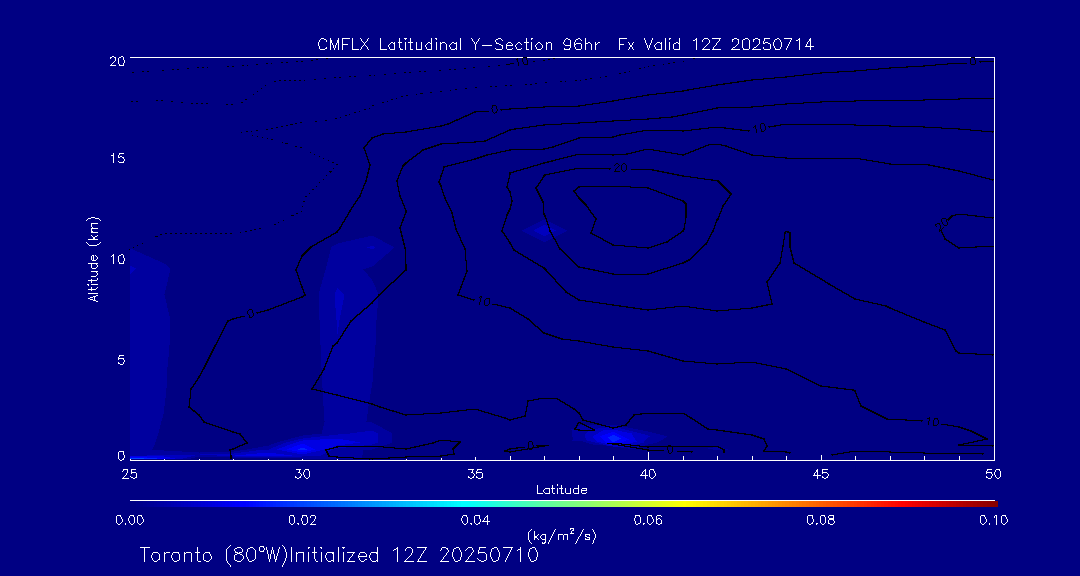
Task: Click the color bar value 0.00
Action: pyautogui.click(x=129, y=520)
